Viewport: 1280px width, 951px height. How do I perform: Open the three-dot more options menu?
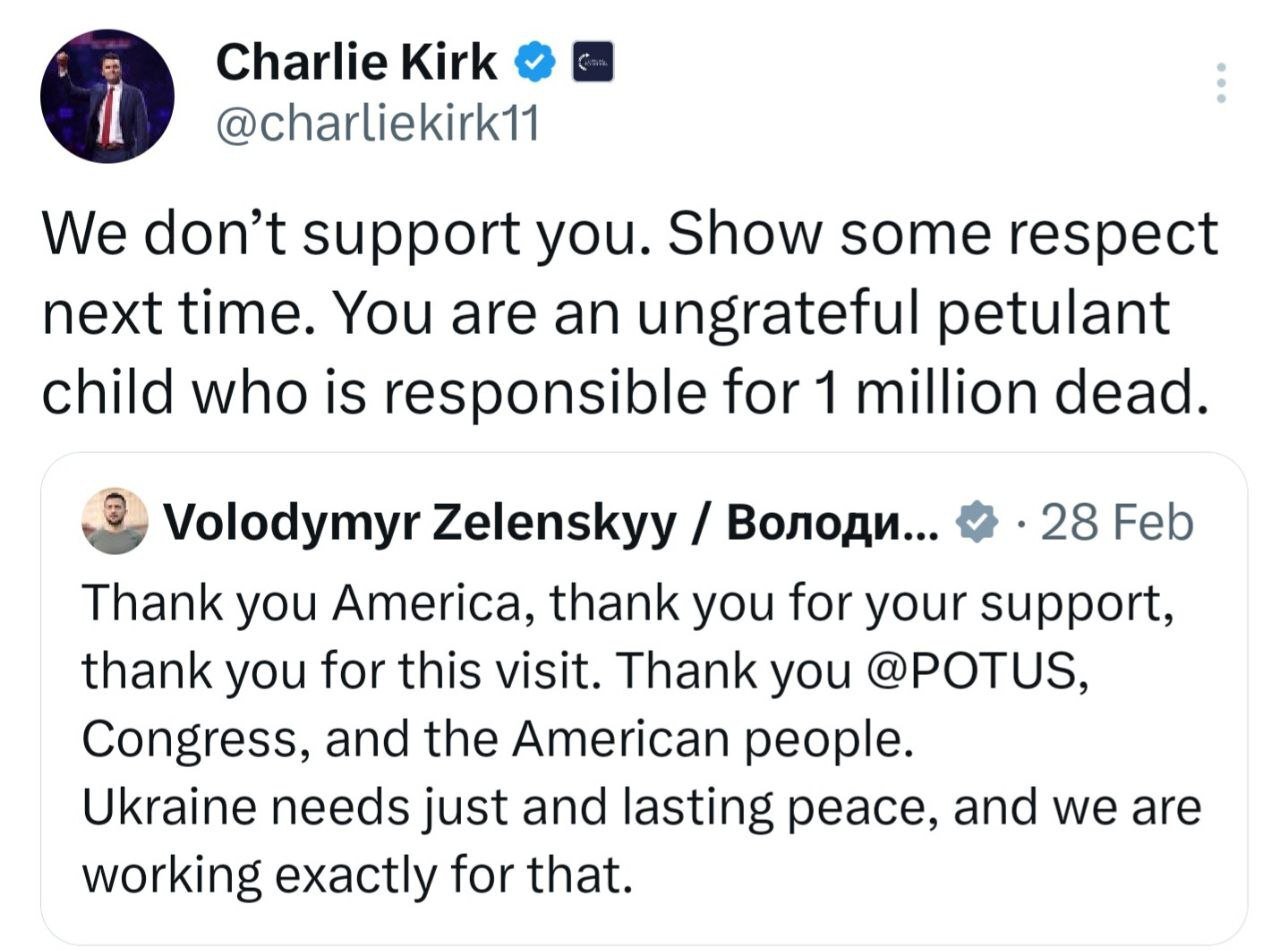pos(1220,83)
